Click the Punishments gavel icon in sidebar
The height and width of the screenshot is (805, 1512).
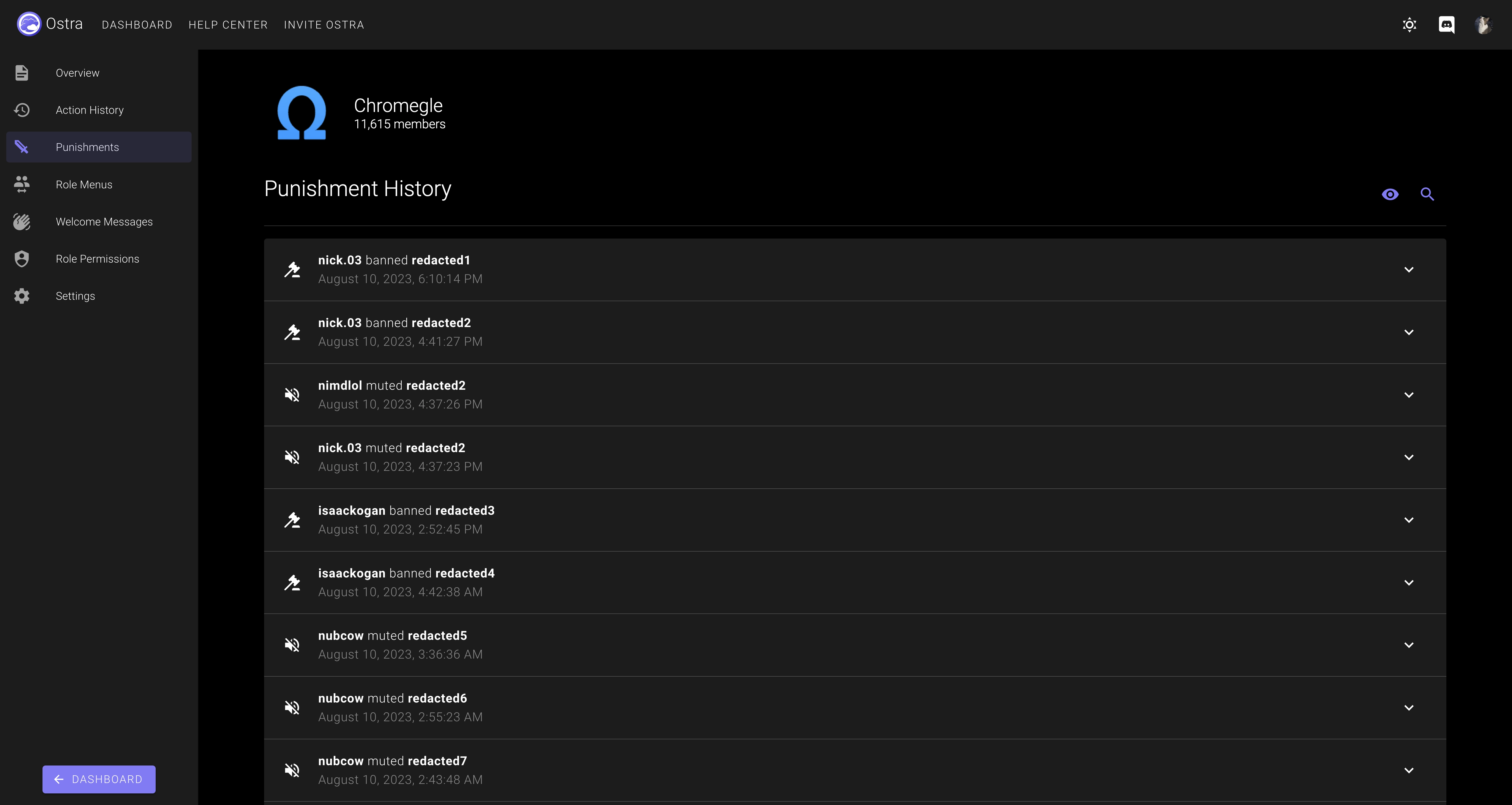(x=22, y=147)
